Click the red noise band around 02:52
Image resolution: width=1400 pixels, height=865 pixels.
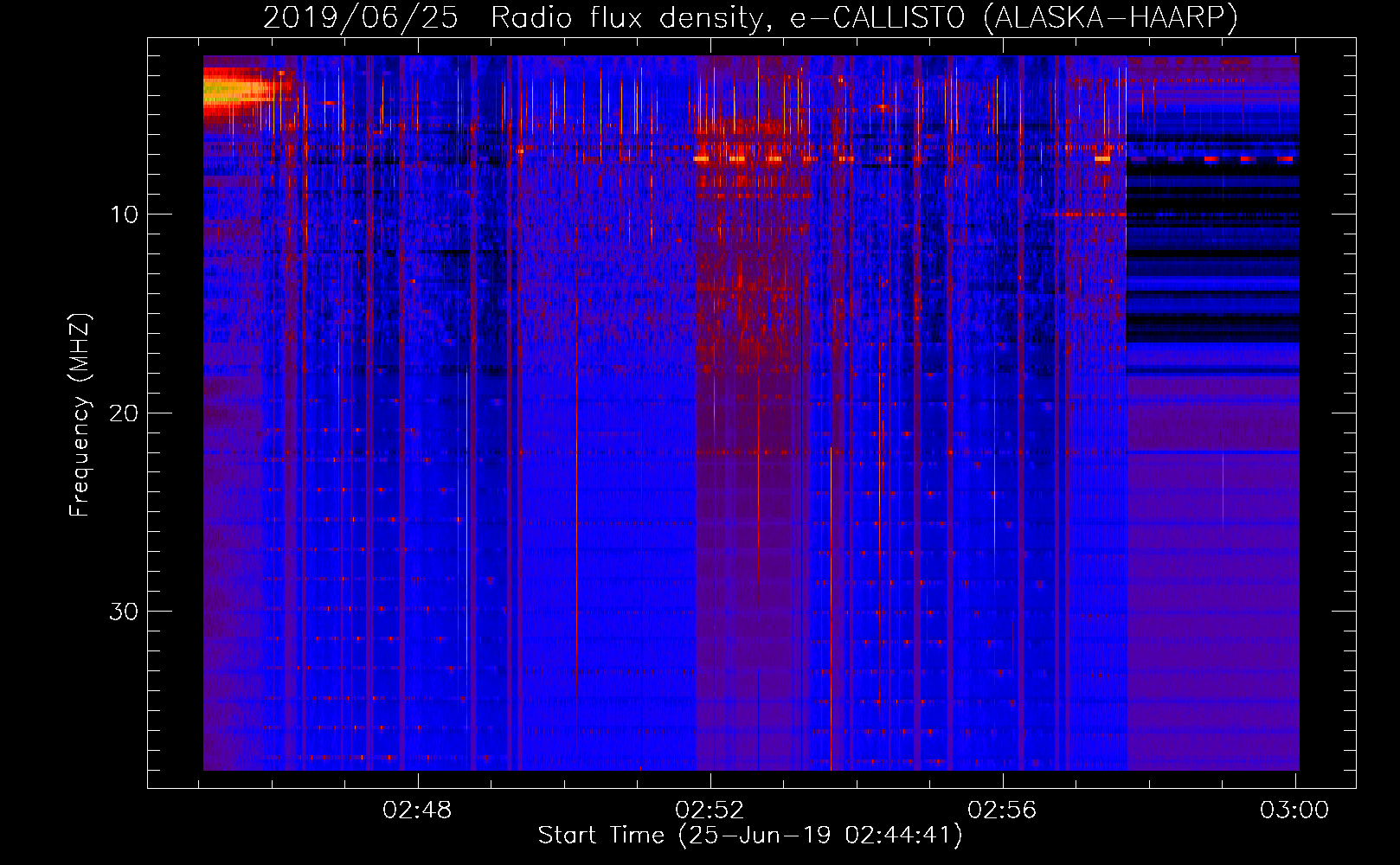coord(753,413)
